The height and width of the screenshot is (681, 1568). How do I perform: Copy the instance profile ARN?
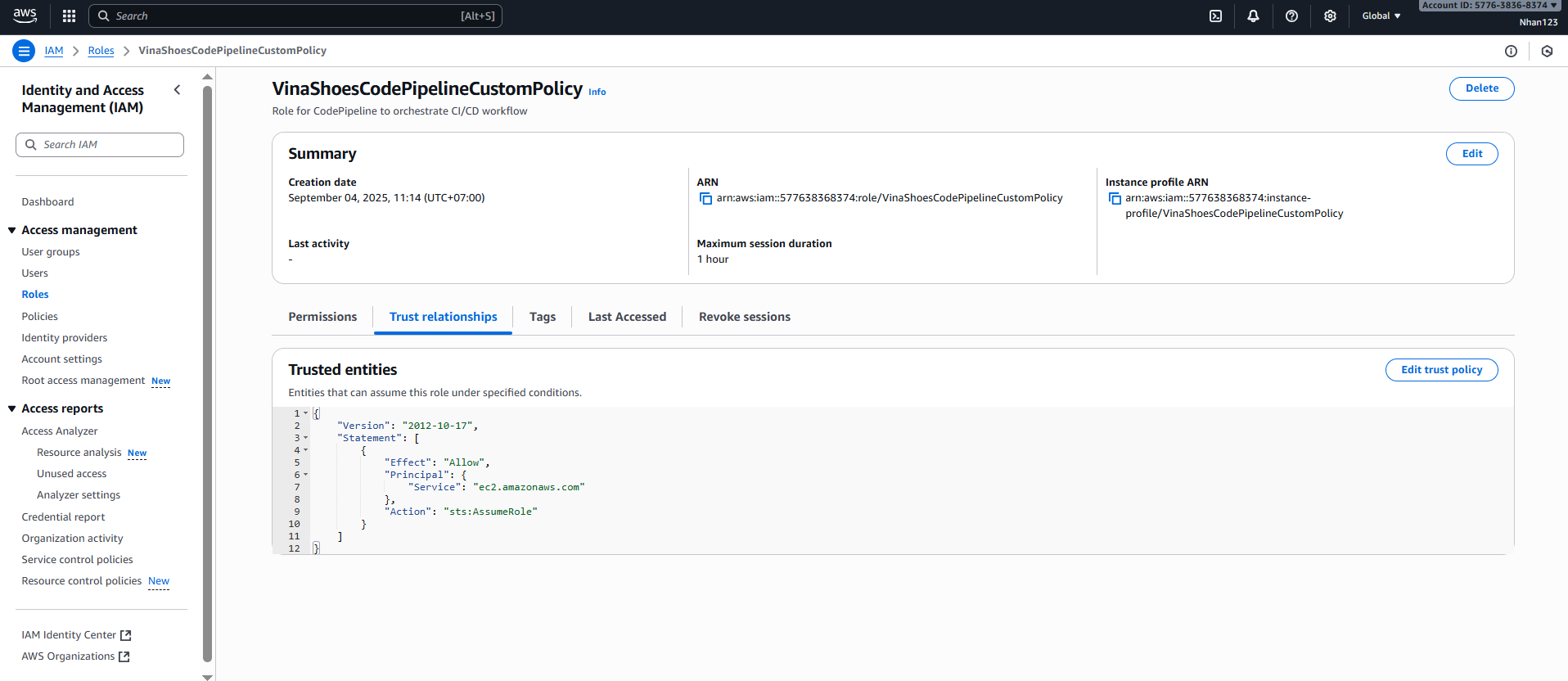(1114, 198)
